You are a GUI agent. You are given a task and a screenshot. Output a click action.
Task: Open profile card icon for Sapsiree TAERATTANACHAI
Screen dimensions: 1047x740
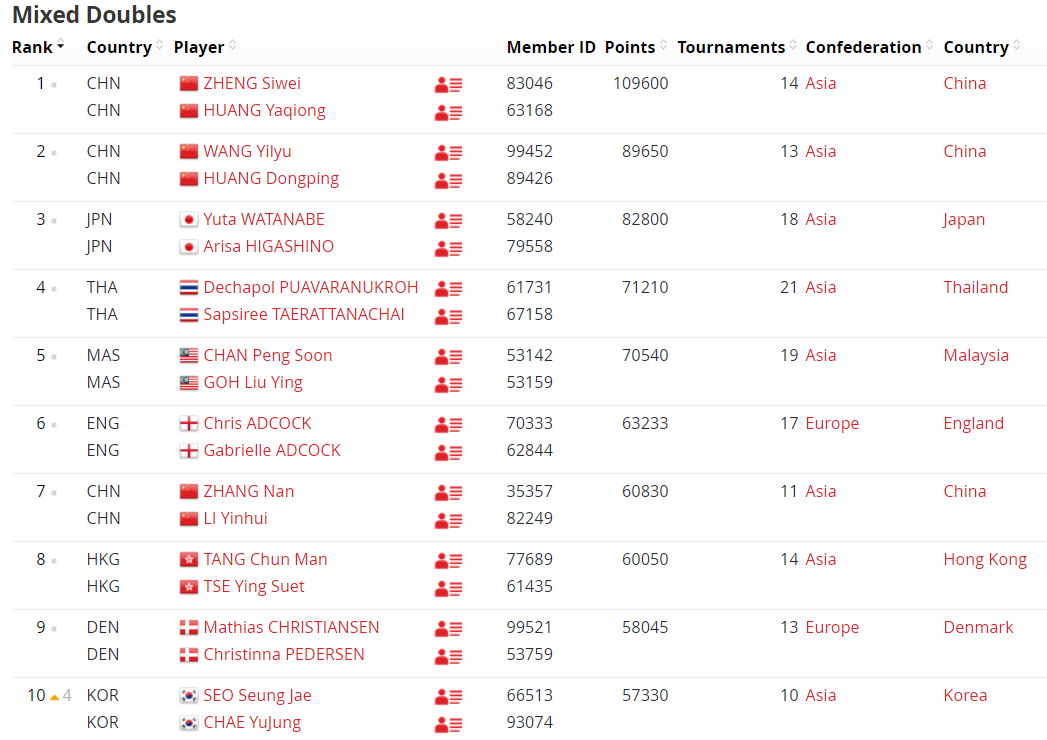(x=448, y=316)
